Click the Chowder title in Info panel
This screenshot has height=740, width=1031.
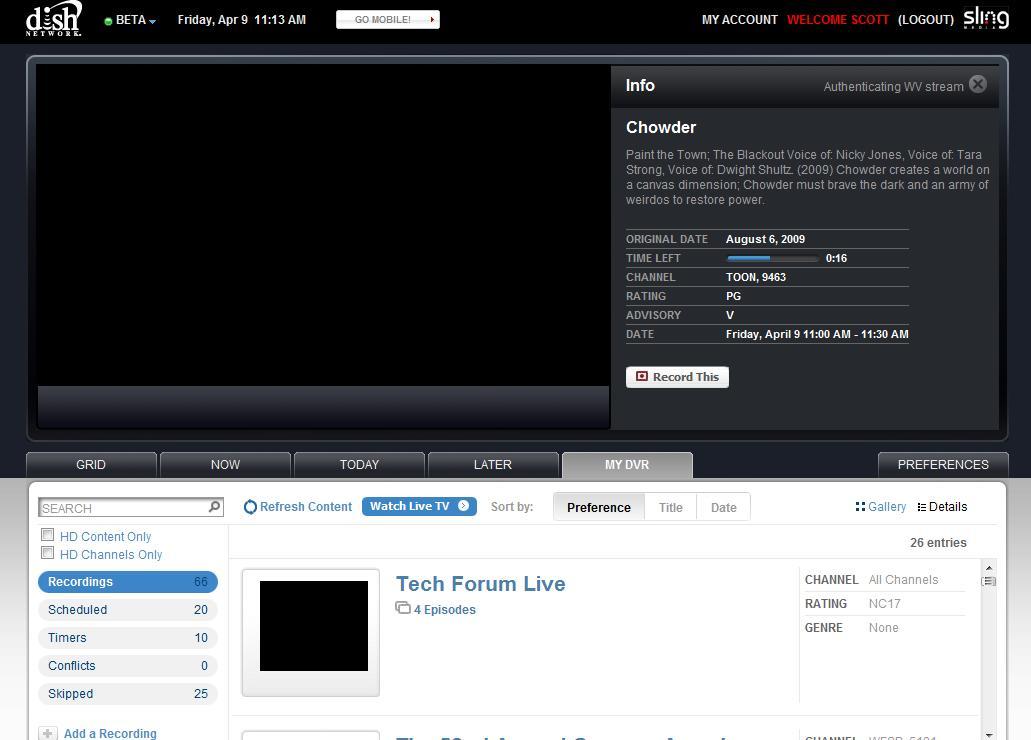point(661,128)
